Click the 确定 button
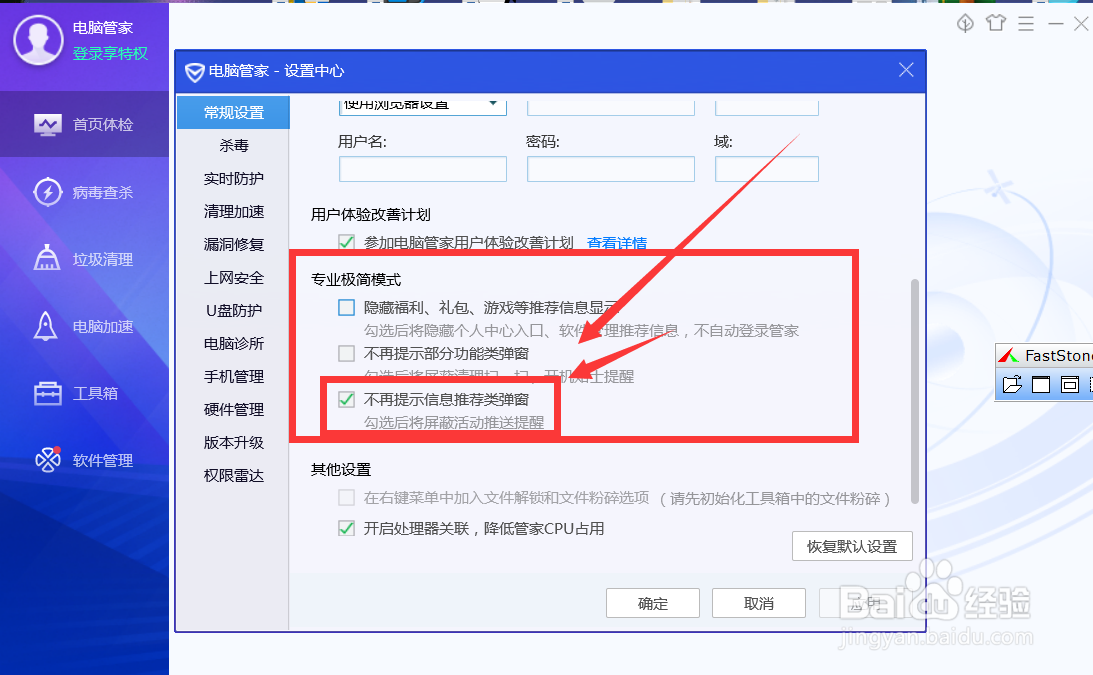Image resolution: width=1093 pixels, height=675 pixels. point(652,603)
